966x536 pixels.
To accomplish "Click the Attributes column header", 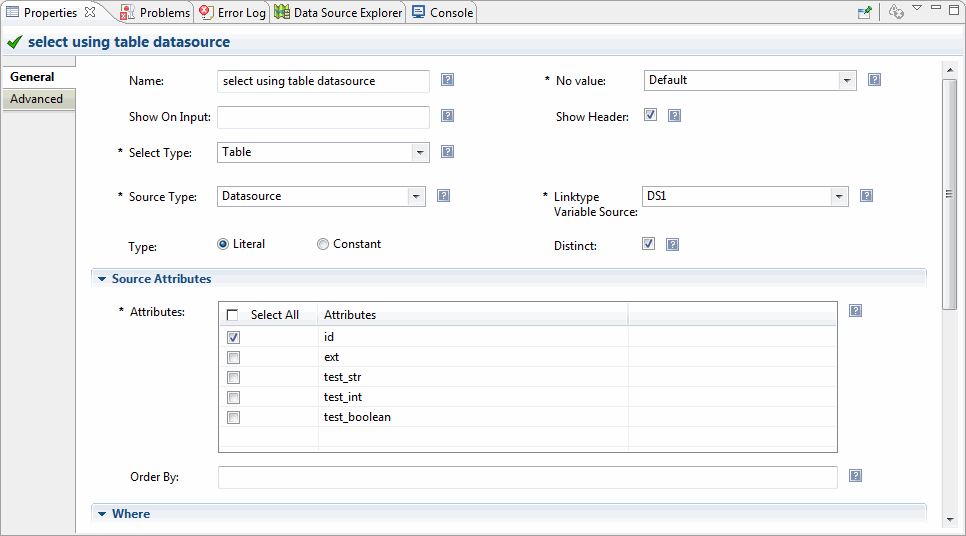I will pos(473,315).
